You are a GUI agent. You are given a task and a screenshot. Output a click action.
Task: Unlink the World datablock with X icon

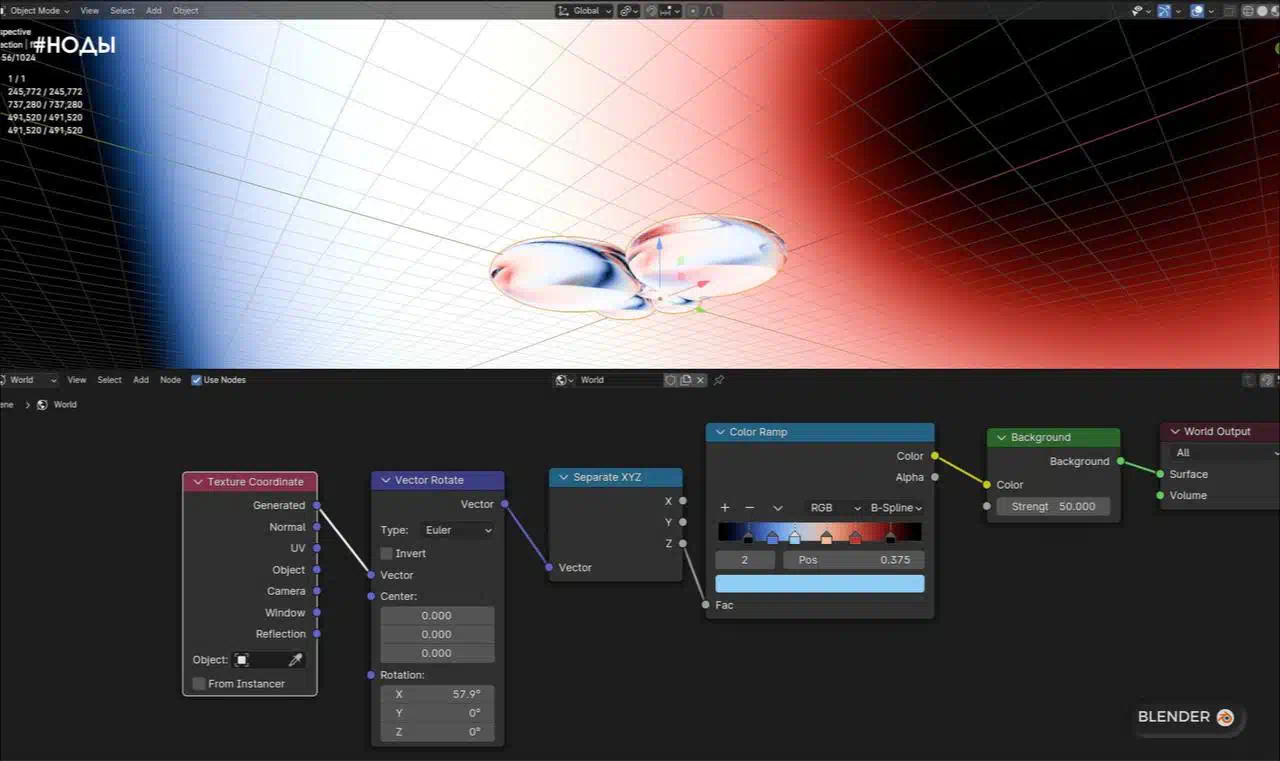click(x=701, y=380)
